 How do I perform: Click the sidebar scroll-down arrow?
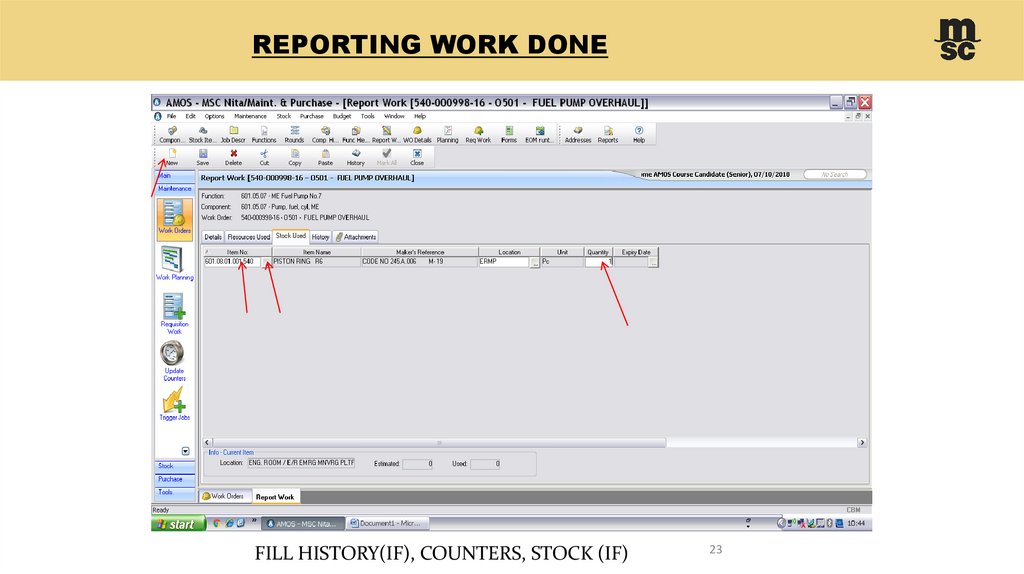[x=185, y=451]
